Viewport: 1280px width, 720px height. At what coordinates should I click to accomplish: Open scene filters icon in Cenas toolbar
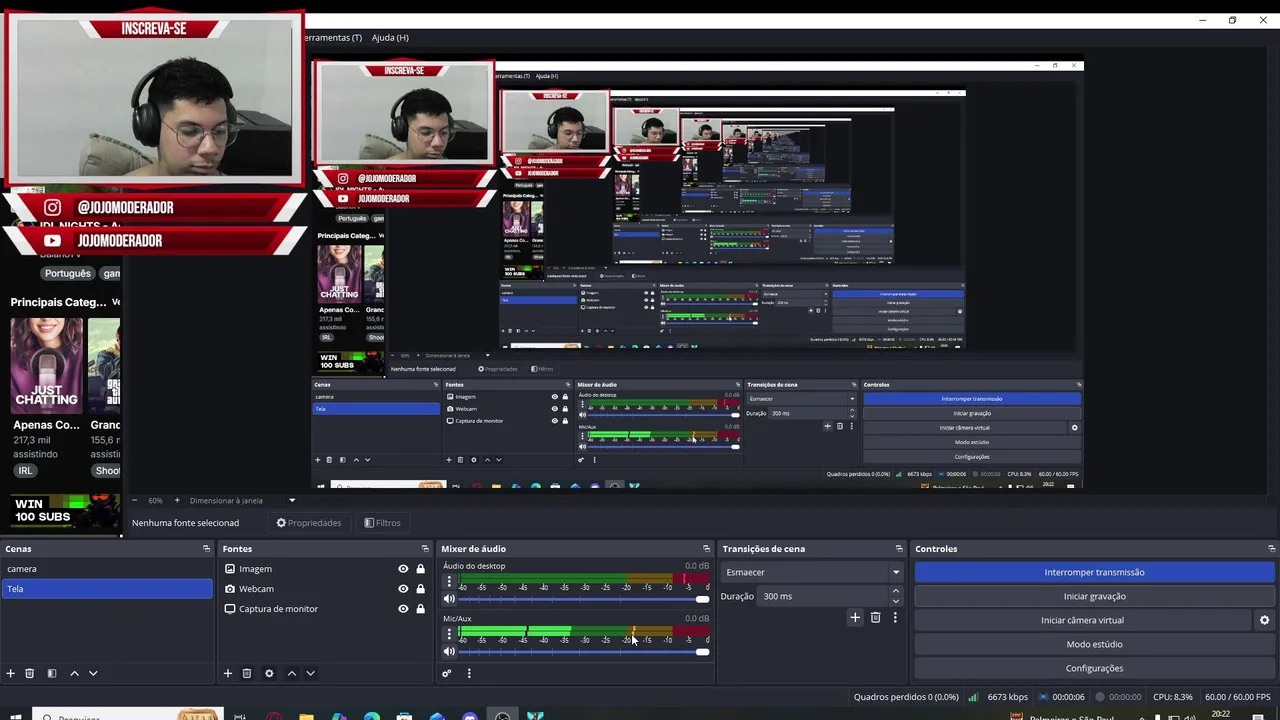click(52, 673)
